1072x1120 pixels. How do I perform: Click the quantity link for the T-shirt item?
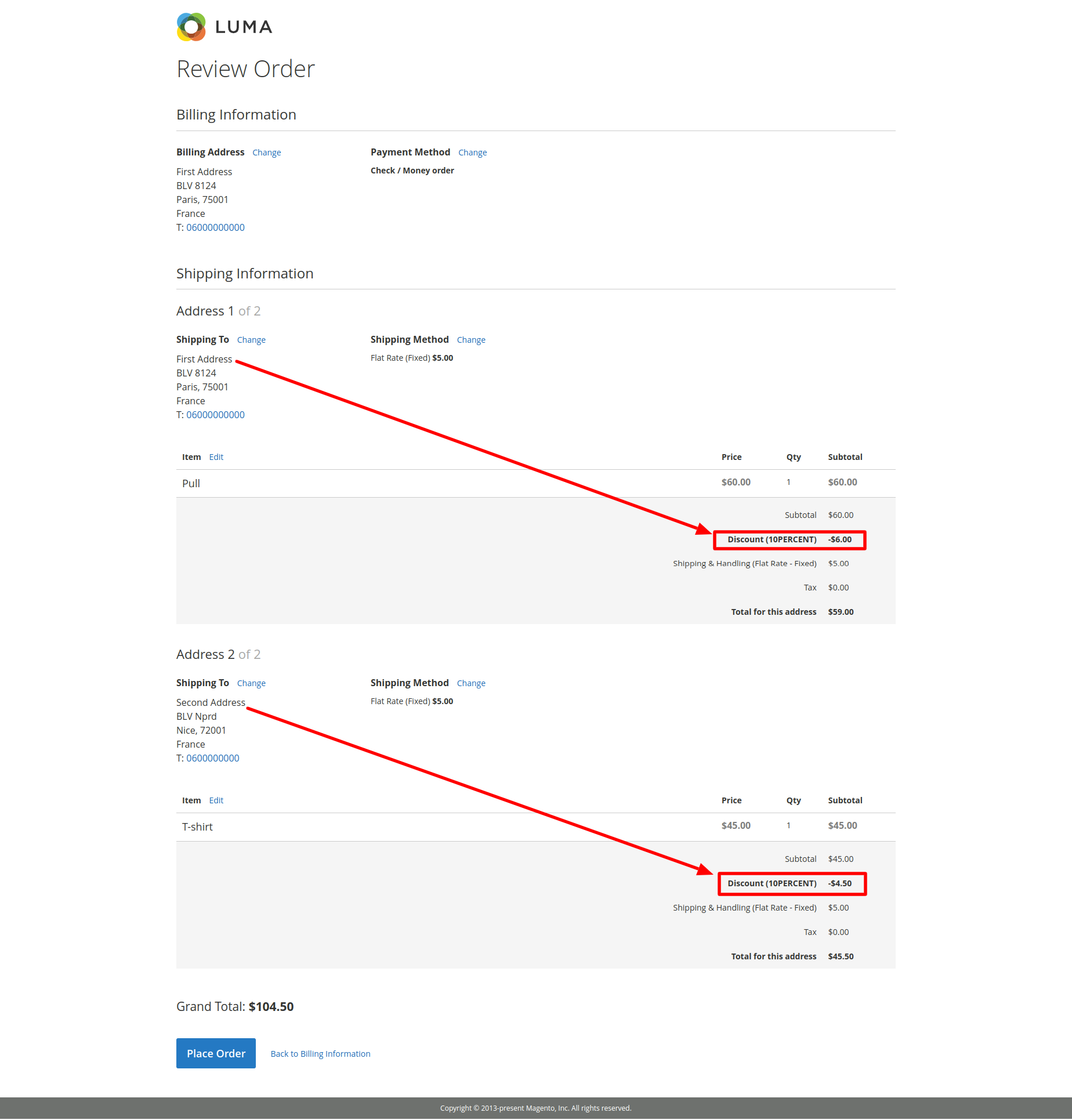(x=788, y=825)
